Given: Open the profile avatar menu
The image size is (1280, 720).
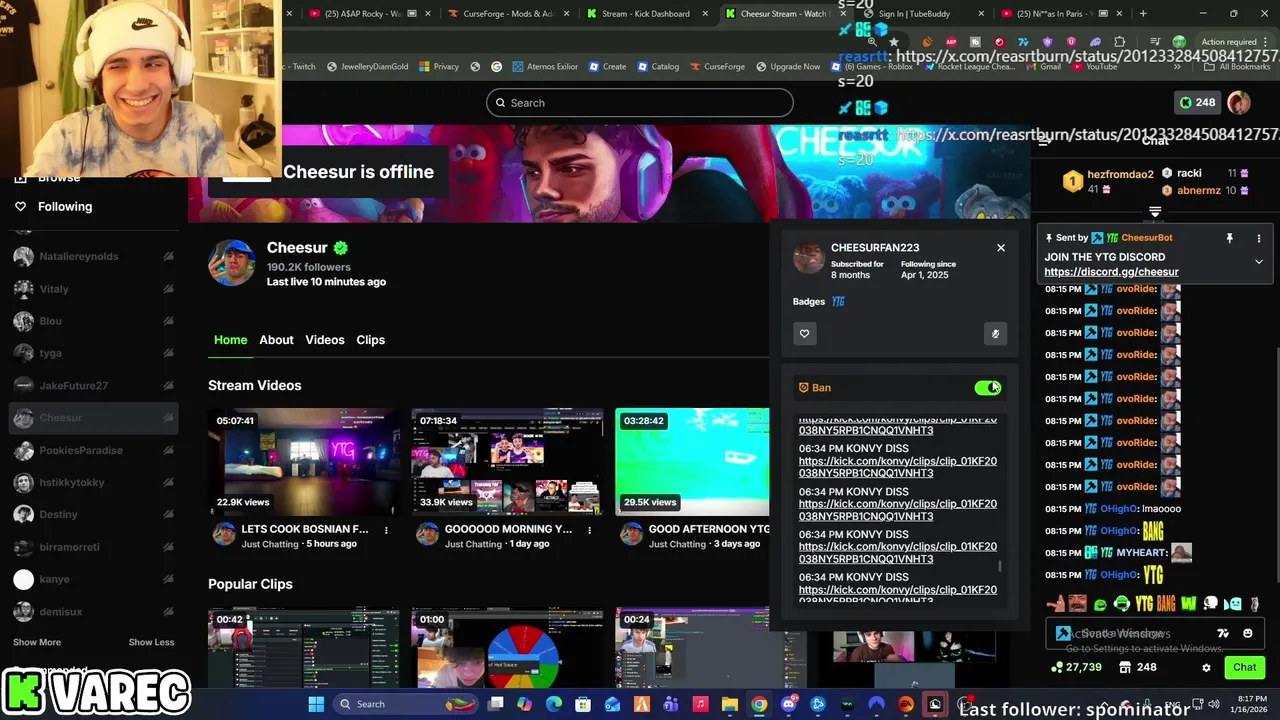Looking at the screenshot, I should [x=1239, y=102].
